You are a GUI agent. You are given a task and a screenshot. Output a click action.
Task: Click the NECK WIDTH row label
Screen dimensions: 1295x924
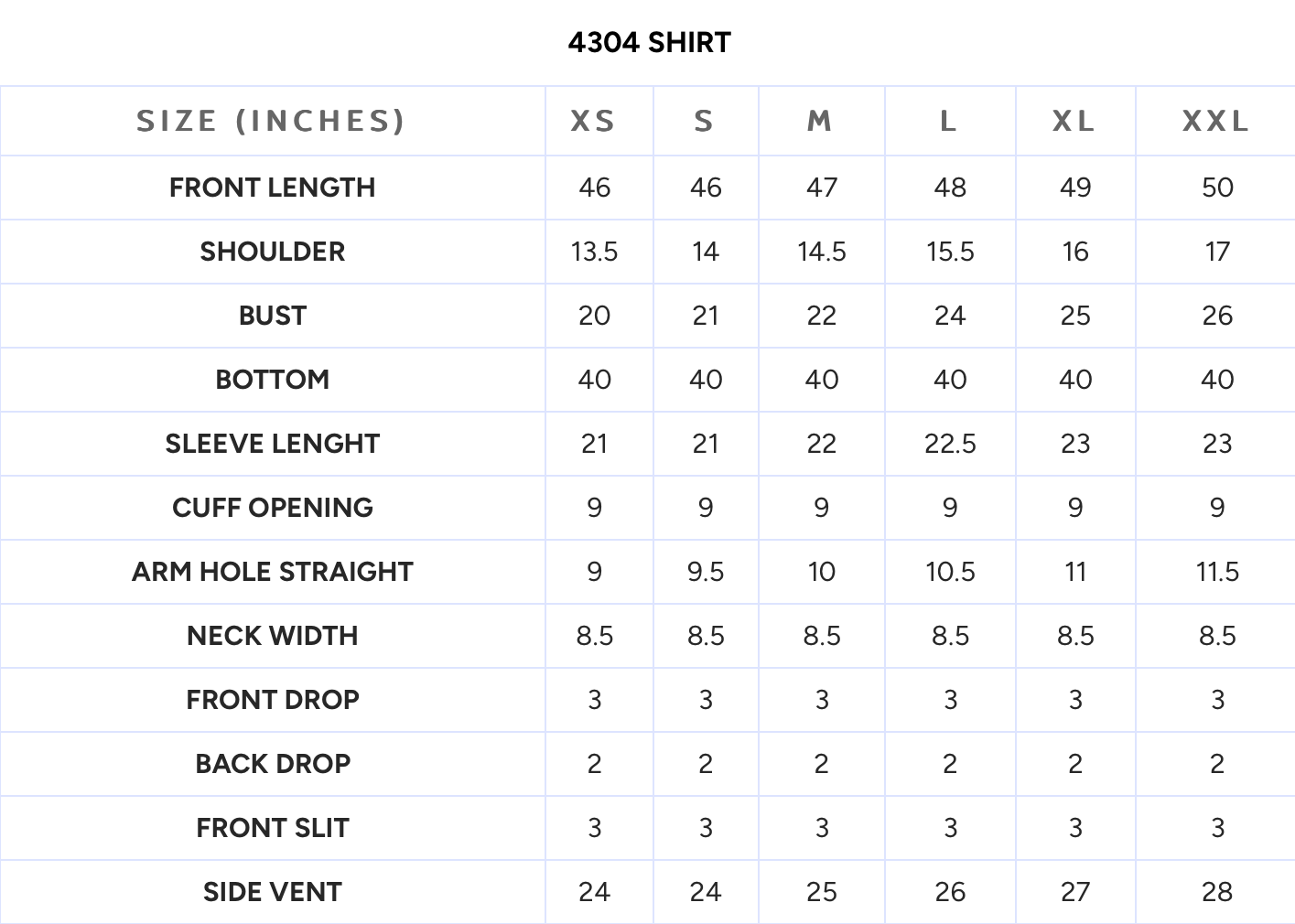pos(272,636)
